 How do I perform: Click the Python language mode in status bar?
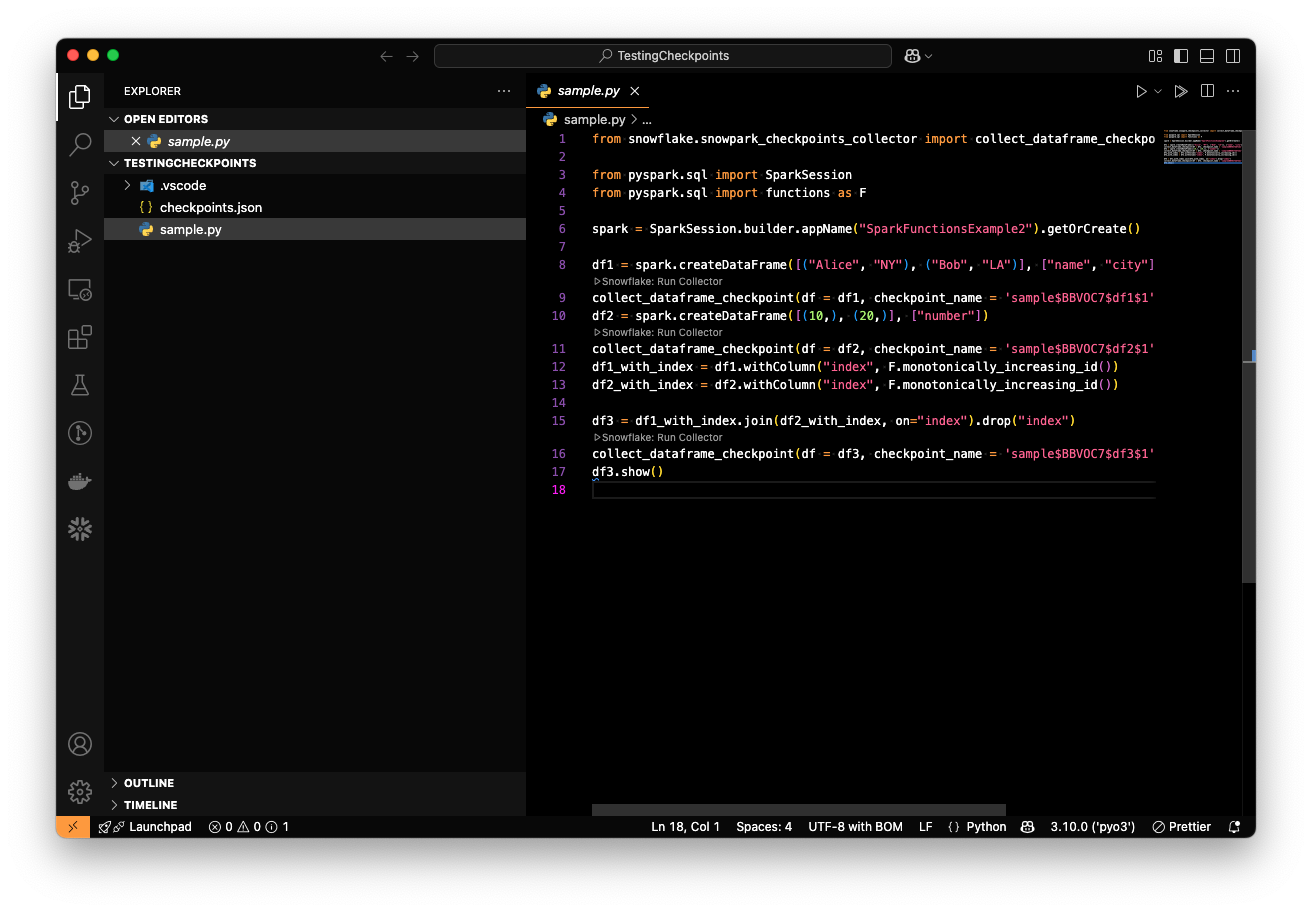click(985, 827)
